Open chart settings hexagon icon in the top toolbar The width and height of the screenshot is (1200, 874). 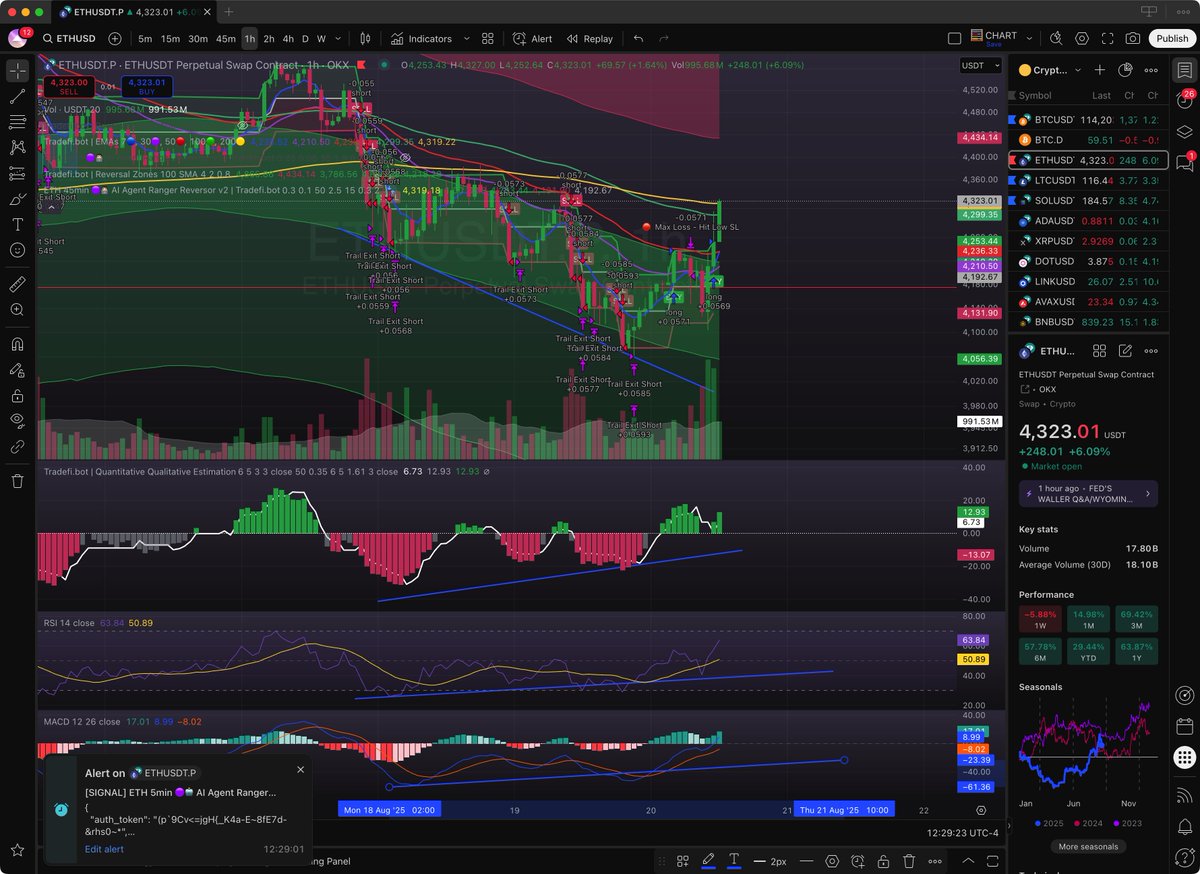(x=1082, y=39)
